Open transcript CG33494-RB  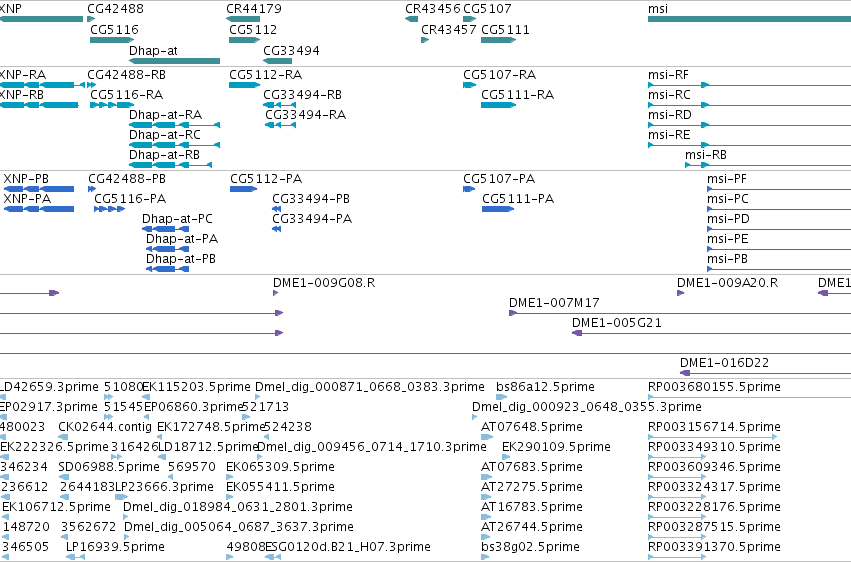[302, 94]
